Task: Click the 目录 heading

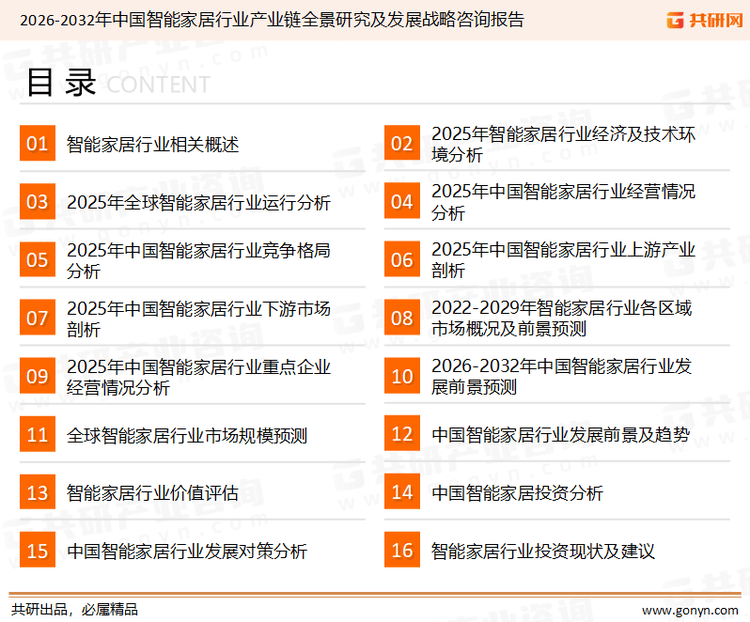Action: click(x=60, y=83)
